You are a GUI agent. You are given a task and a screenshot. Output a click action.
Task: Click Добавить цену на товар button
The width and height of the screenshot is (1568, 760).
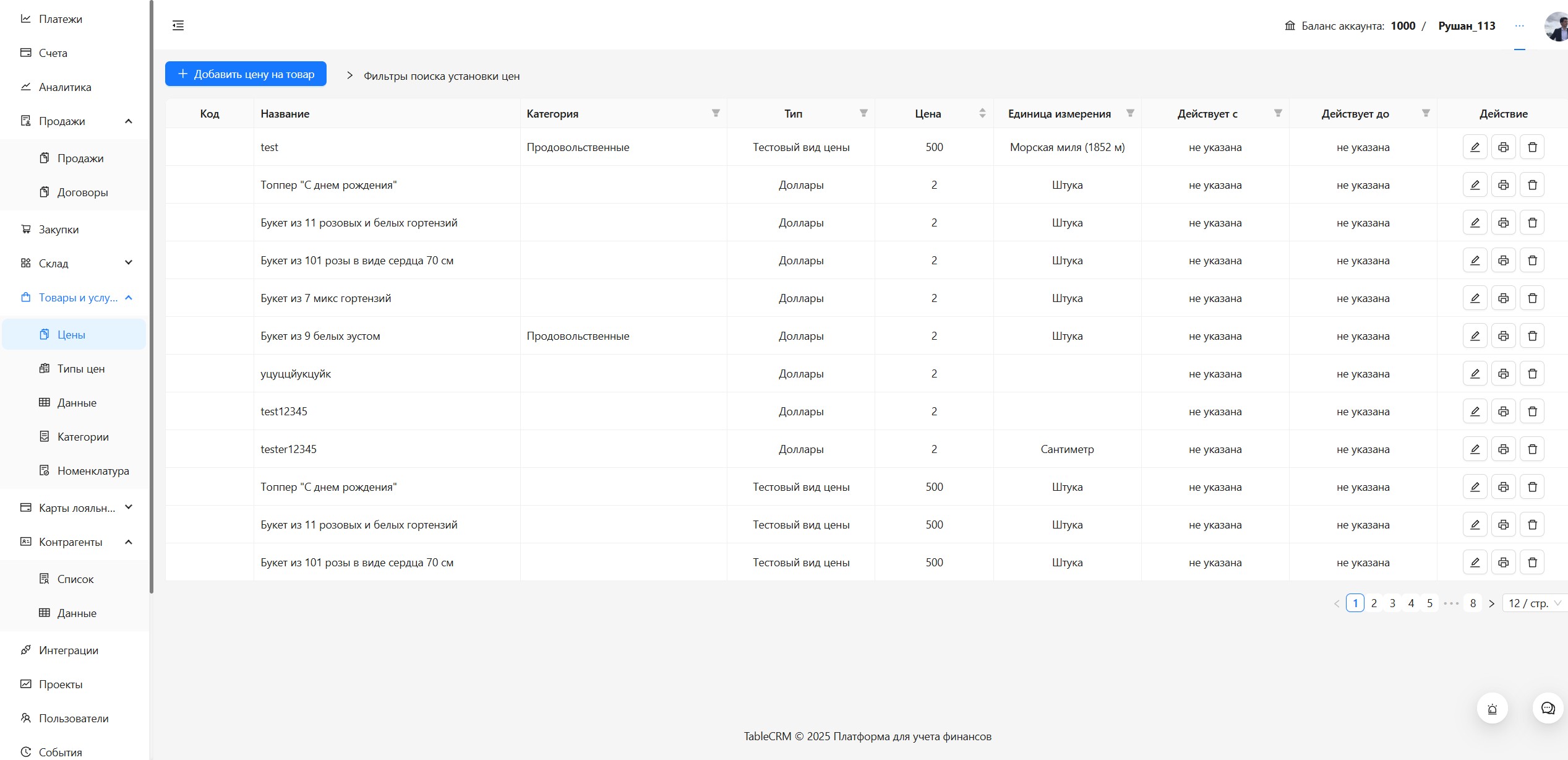(x=246, y=74)
